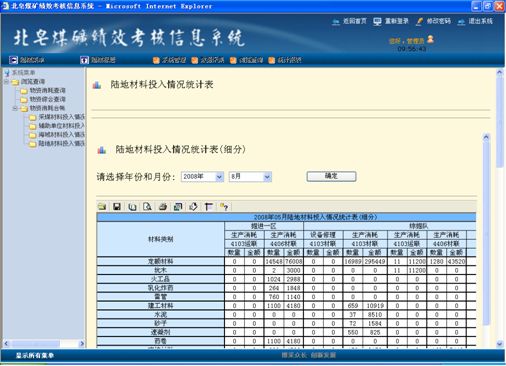Screen dimensions: 506x366
Task: Click the 建工材料 row label
Action: pyautogui.click(x=161, y=306)
